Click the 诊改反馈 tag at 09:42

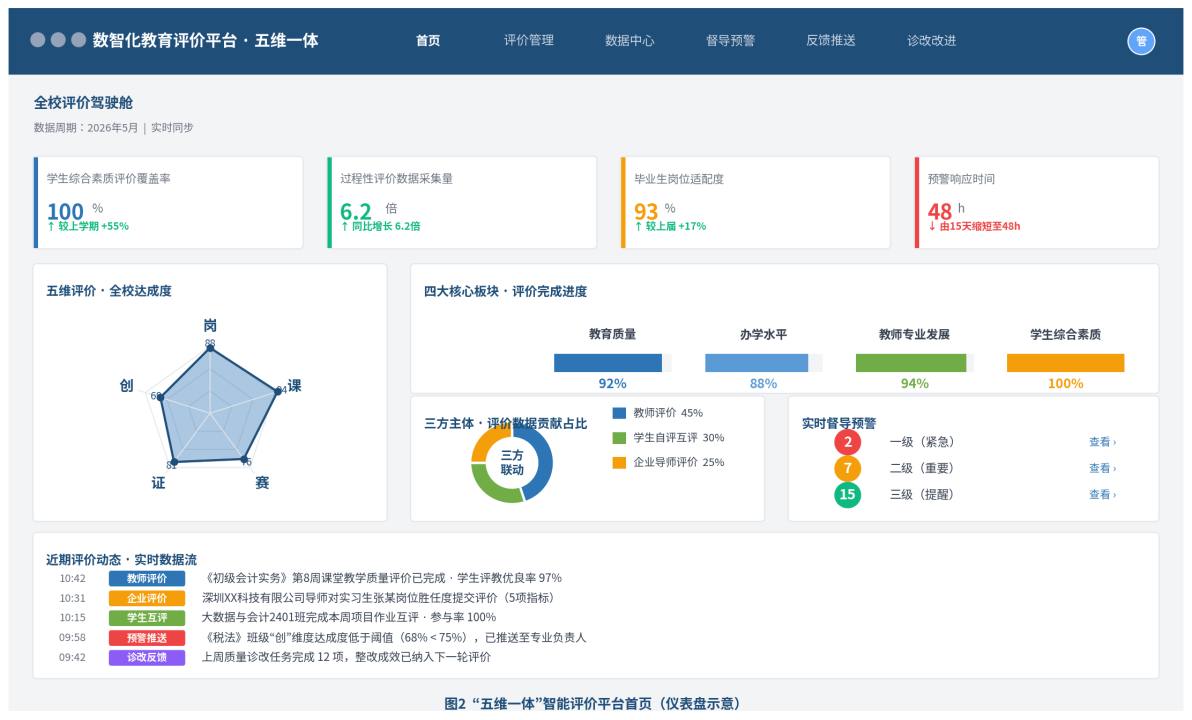(147, 658)
